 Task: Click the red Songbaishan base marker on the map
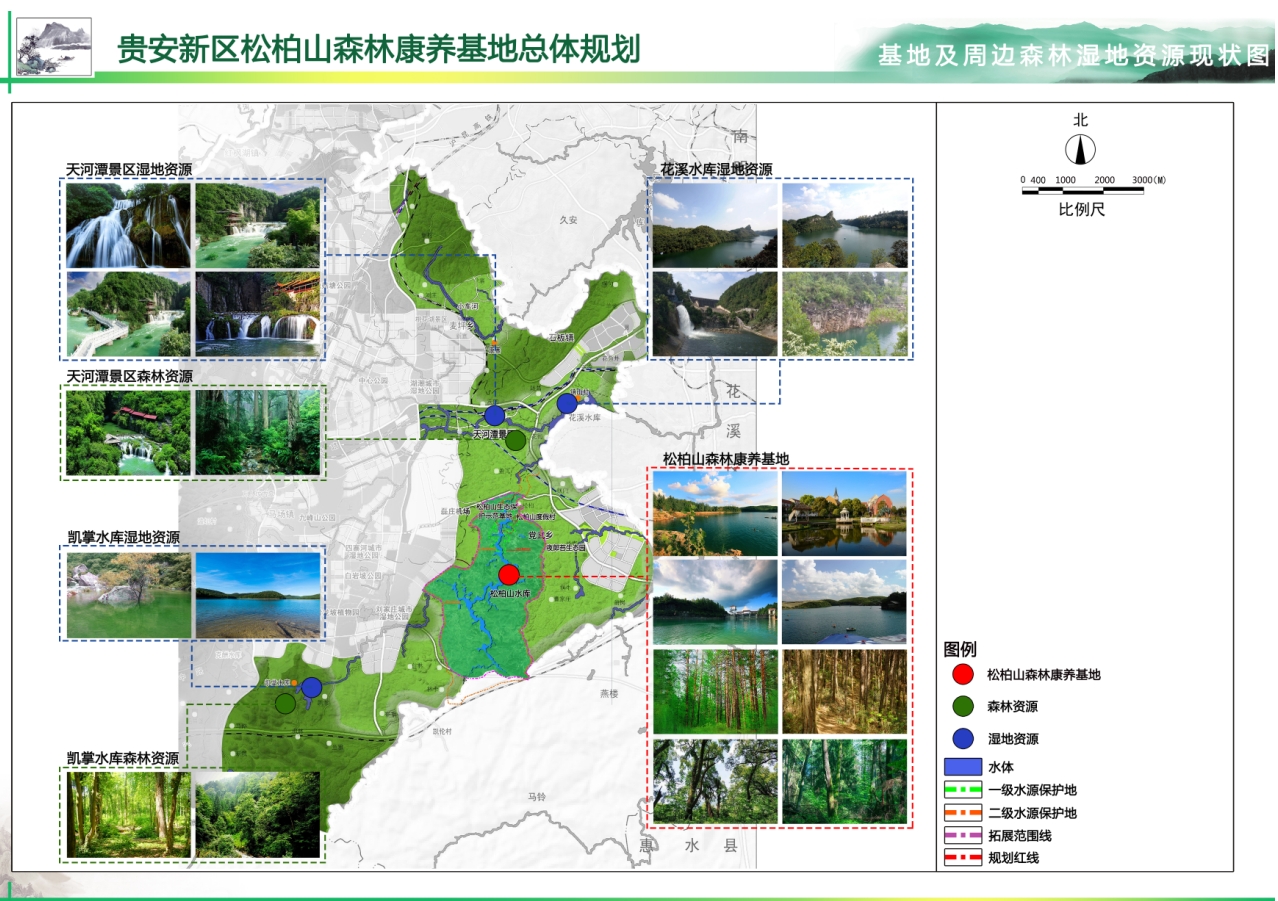click(508, 574)
